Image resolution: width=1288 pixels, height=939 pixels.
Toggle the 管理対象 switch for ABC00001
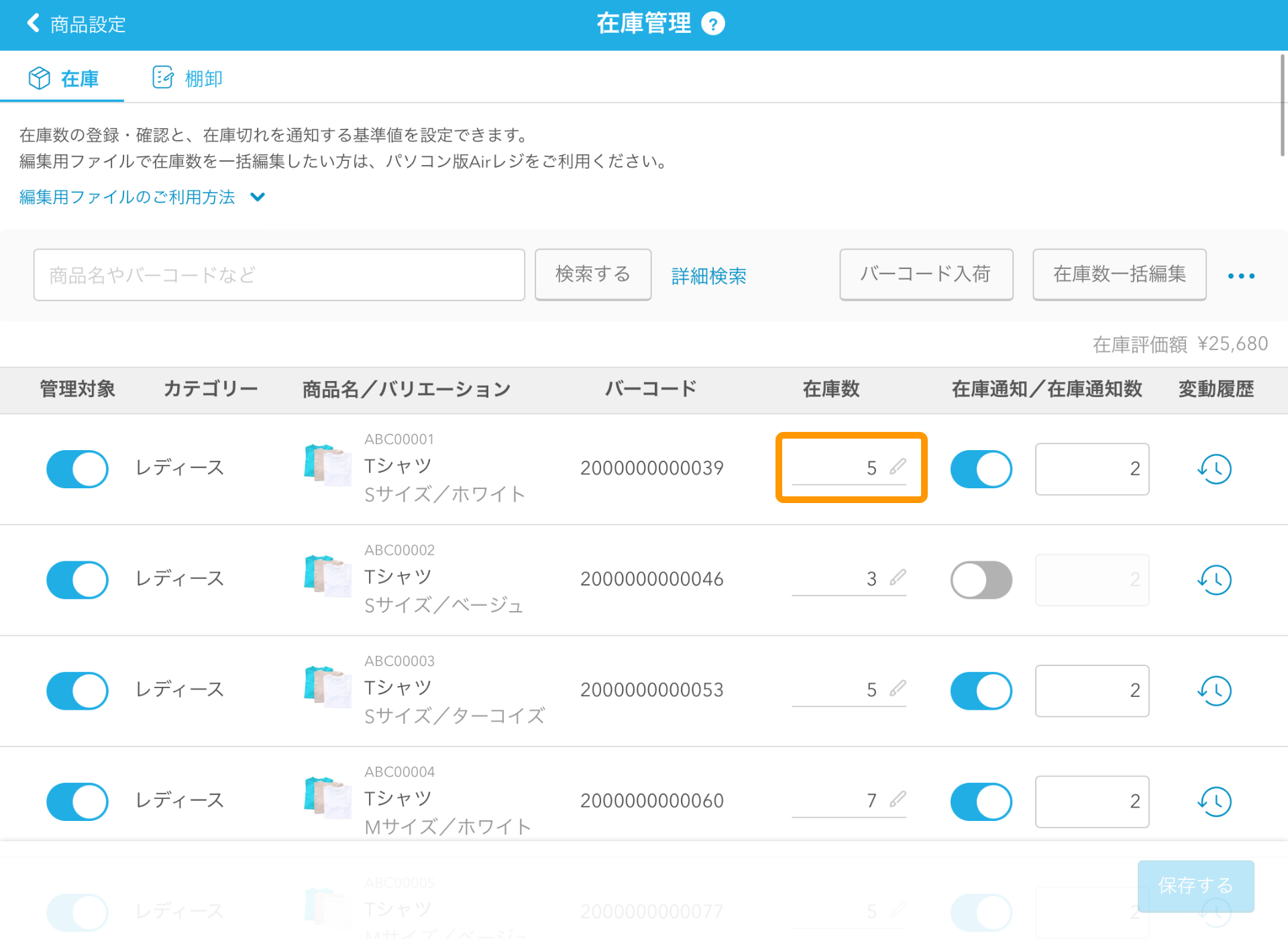[x=77, y=469]
